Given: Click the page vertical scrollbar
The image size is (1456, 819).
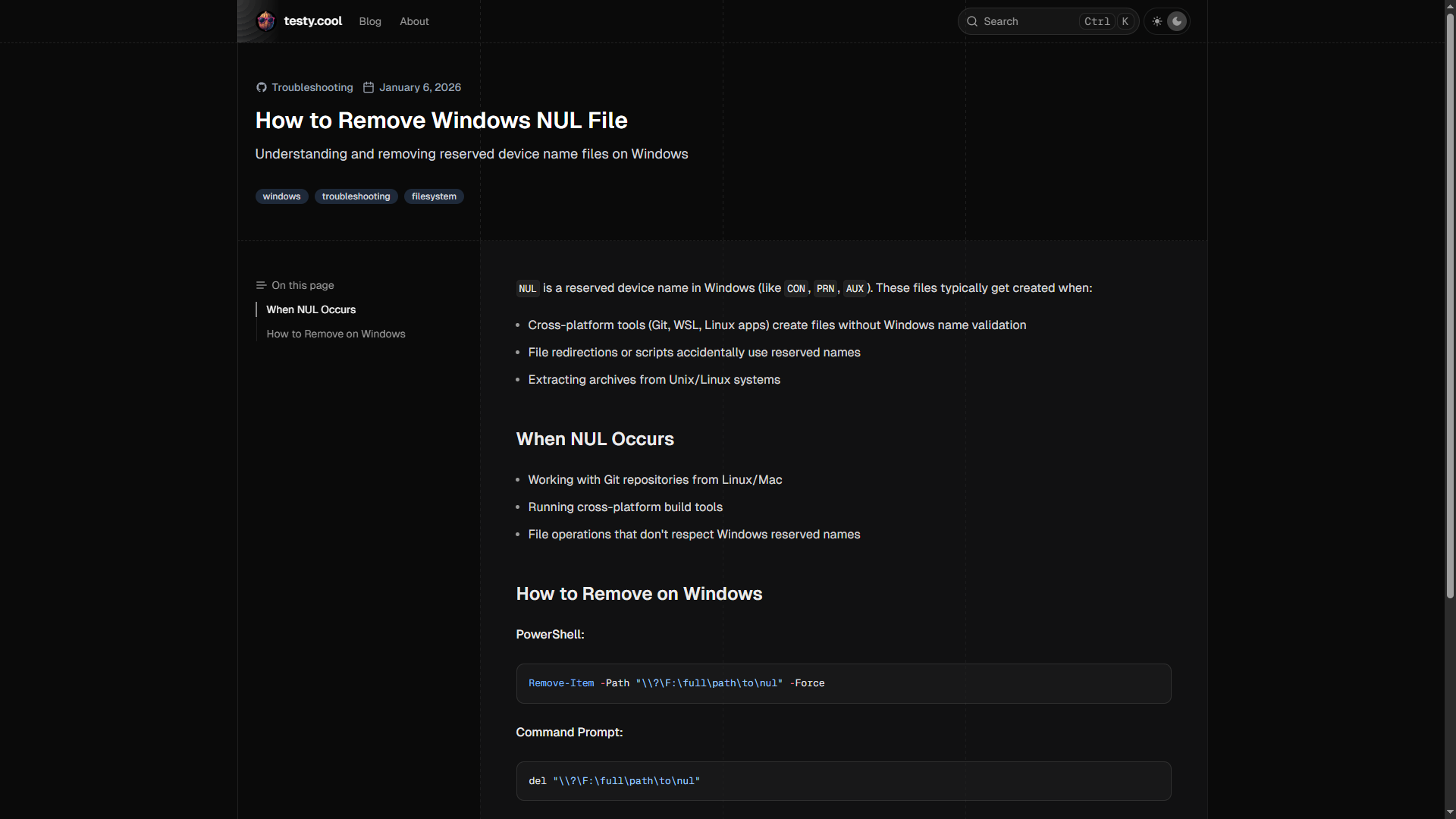Looking at the screenshot, I should pos(1450,303).
